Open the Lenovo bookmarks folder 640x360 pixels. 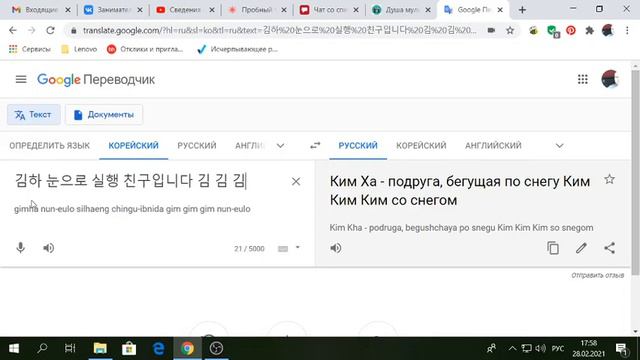coord(79,49)
